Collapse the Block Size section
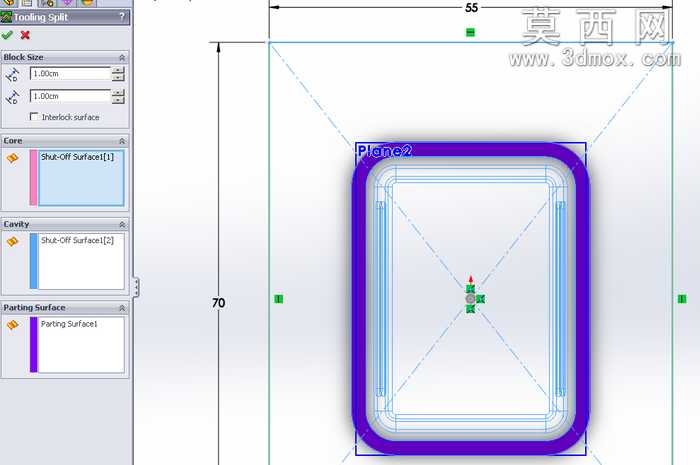The width and height of the screenshot is (700, 465). [122, 58]
